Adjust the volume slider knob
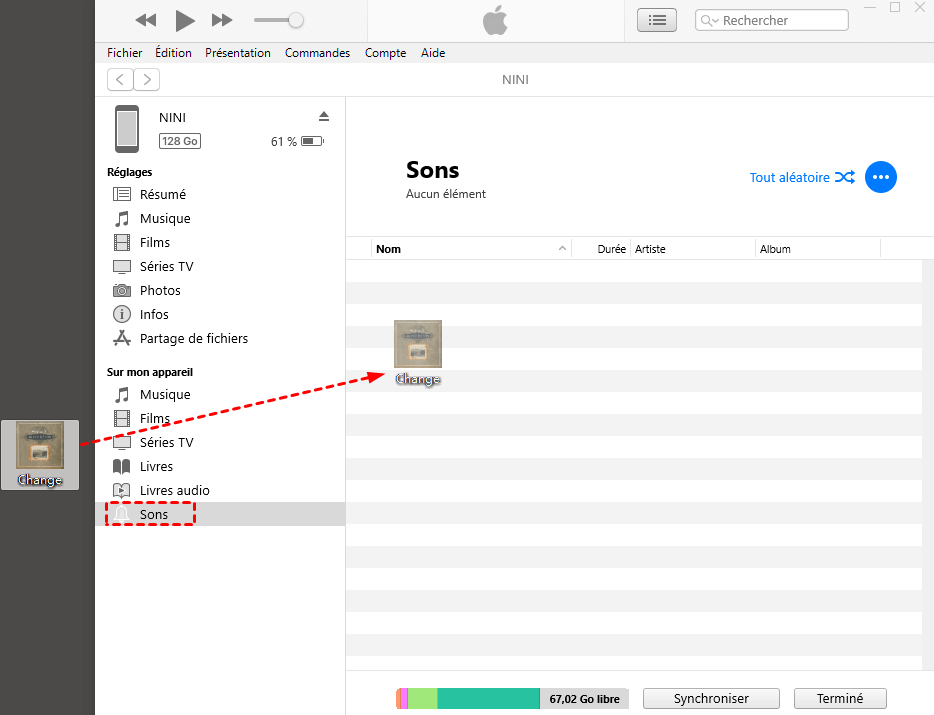The width and height of the screenshot is (934, 715). click(295, 20)
